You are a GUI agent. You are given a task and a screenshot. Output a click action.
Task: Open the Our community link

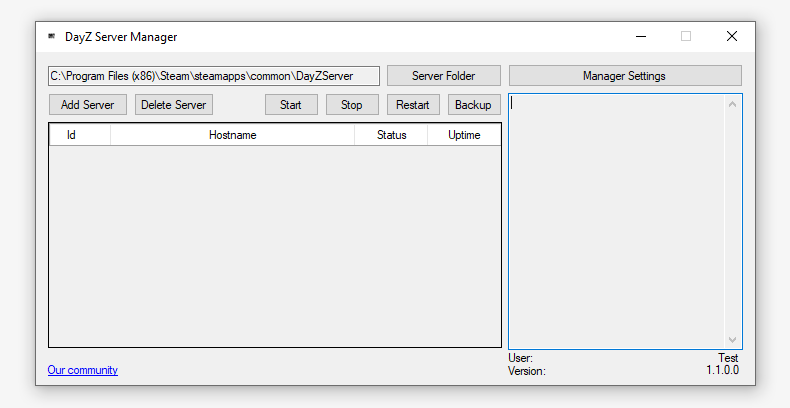click(83, 370)
